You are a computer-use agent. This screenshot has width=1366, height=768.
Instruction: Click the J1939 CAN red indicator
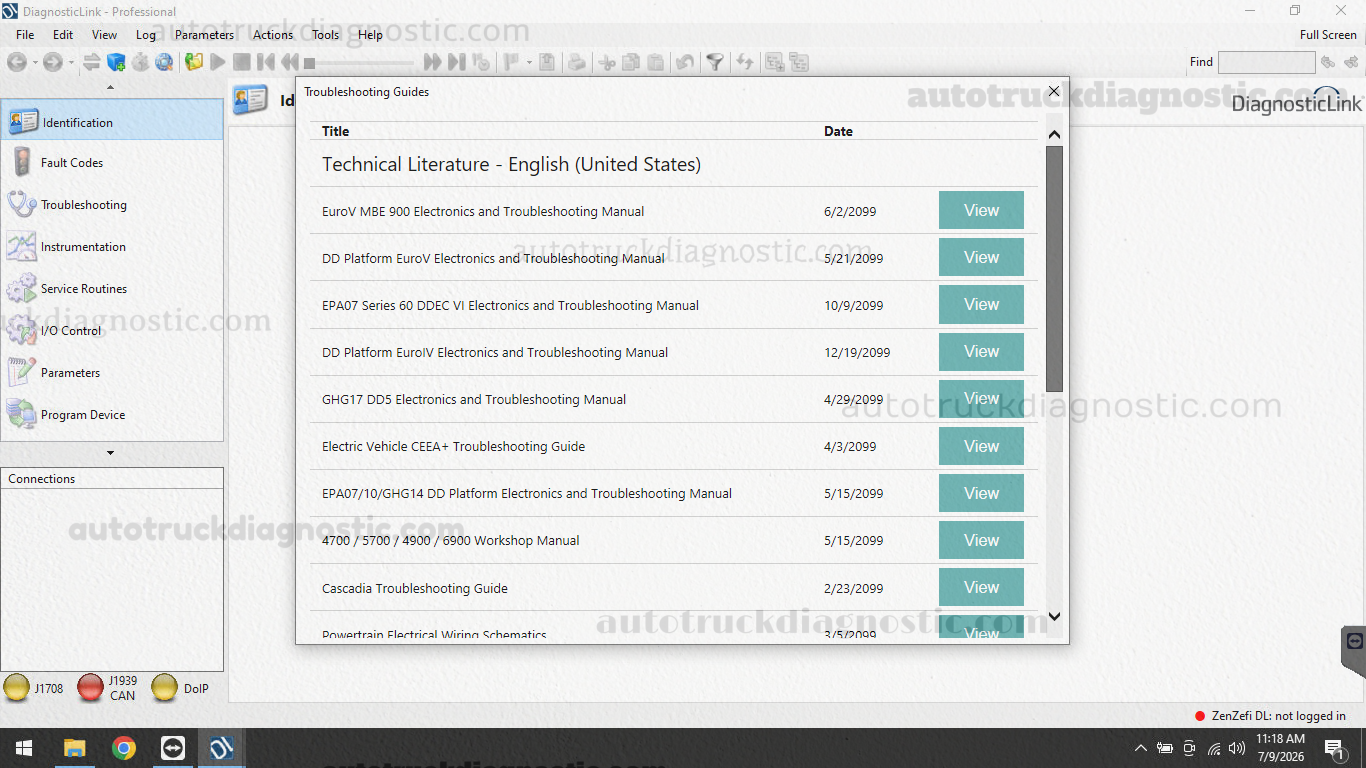point(107,688)
